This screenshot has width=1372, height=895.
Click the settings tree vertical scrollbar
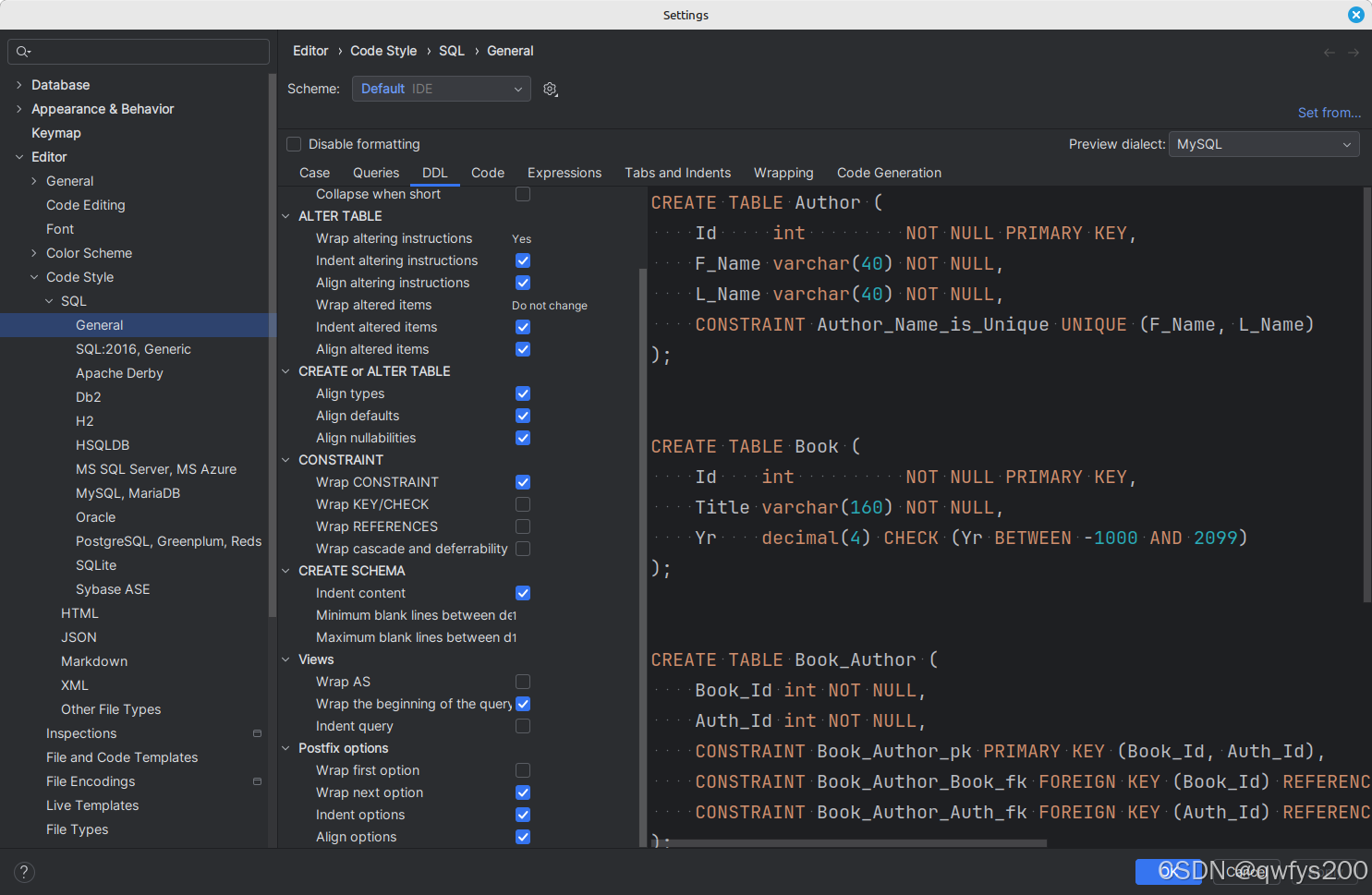click(x=272, y=346)
